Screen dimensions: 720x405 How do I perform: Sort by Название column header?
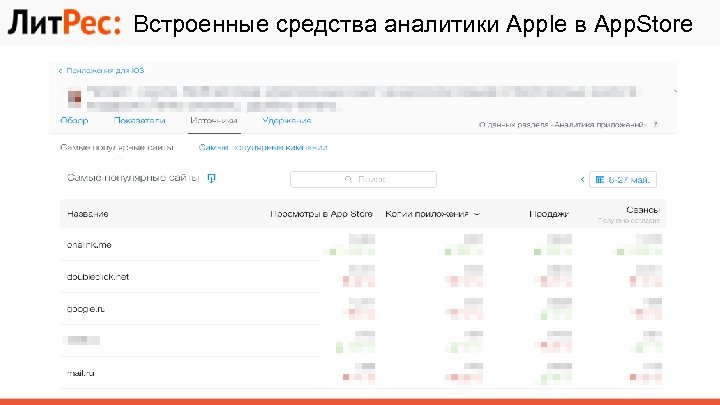(x=88, y=214)
